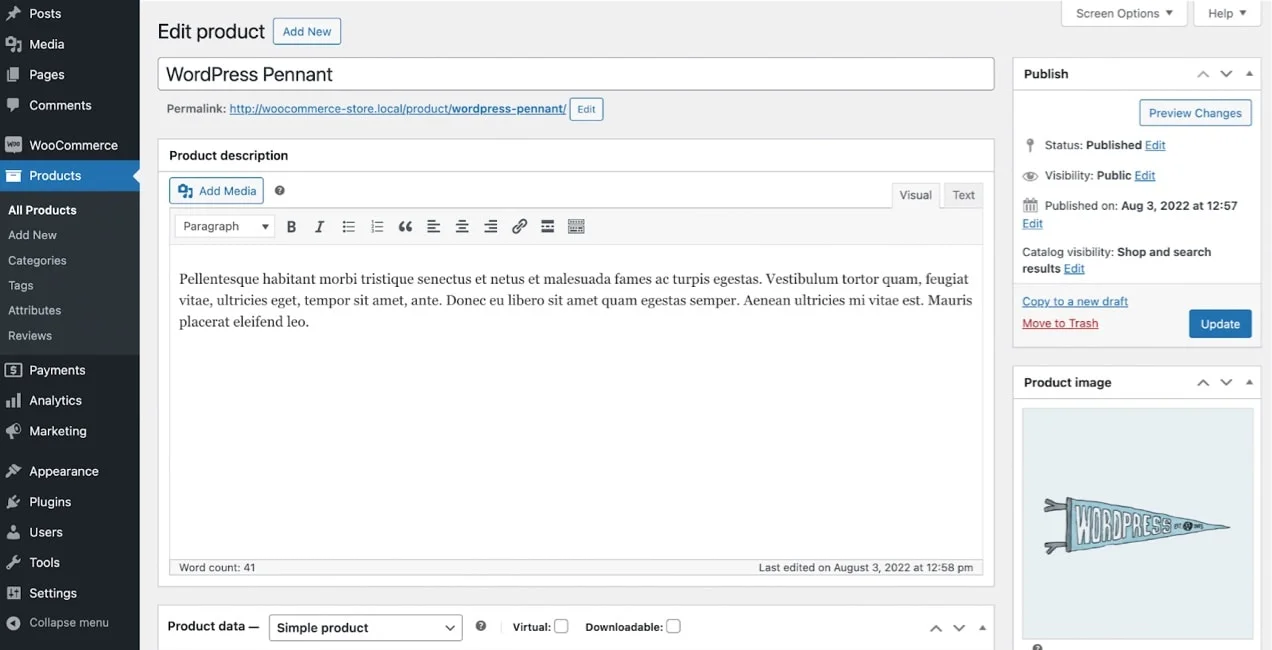Open the Paragraph format dropdown
1272x650 pixels.
point(225,227)
